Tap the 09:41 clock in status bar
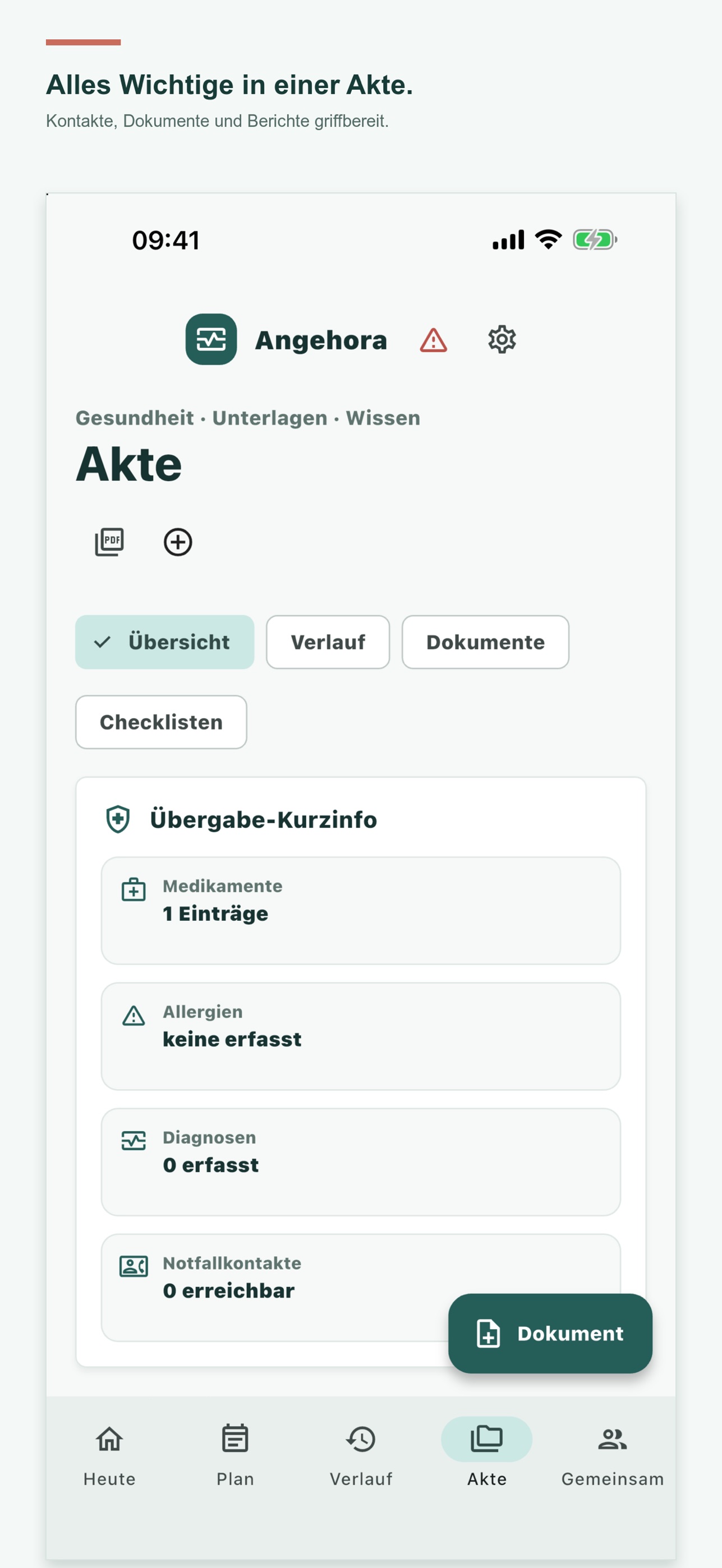 click(165, 241)
